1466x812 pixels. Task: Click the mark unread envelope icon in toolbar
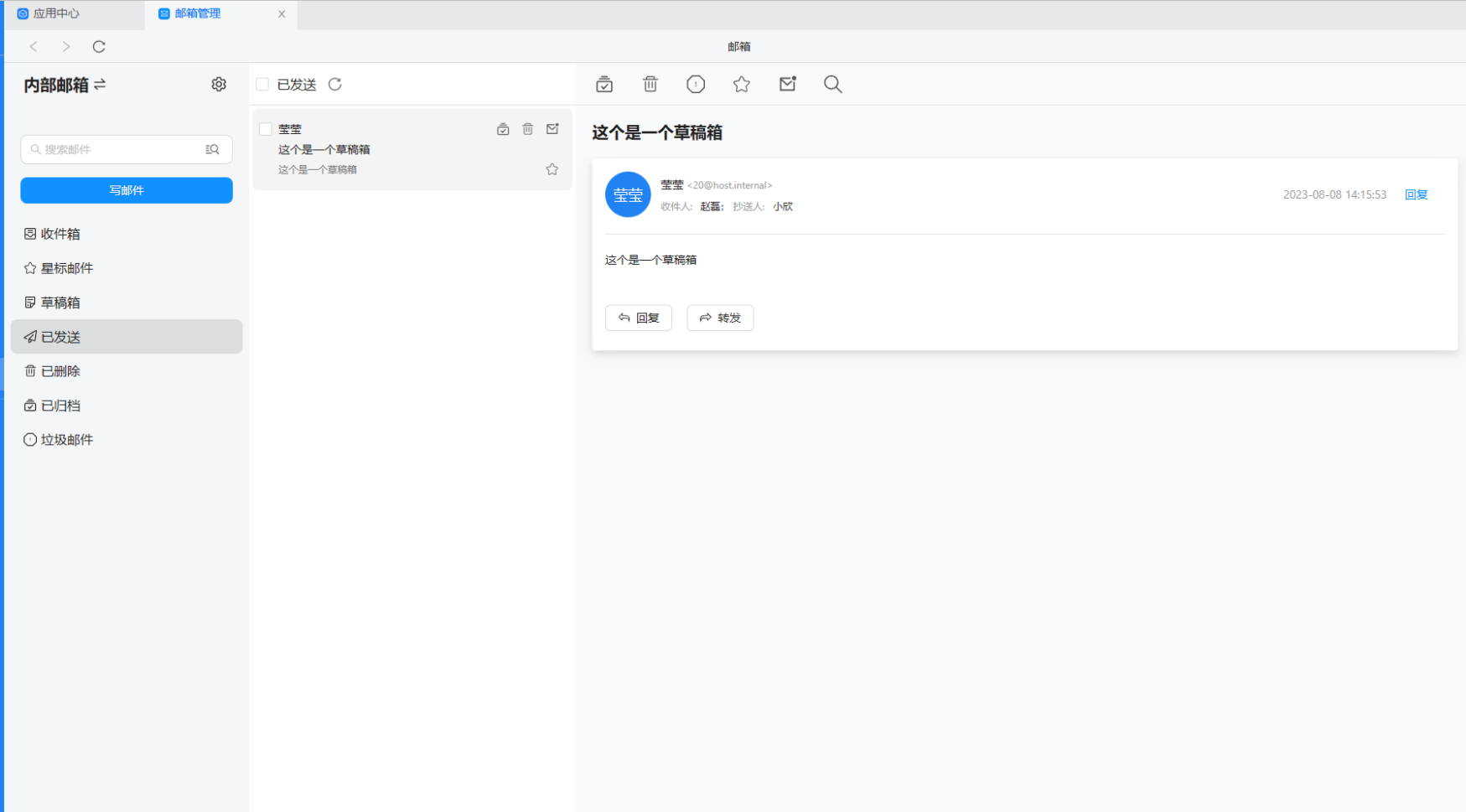coord(787,84)
